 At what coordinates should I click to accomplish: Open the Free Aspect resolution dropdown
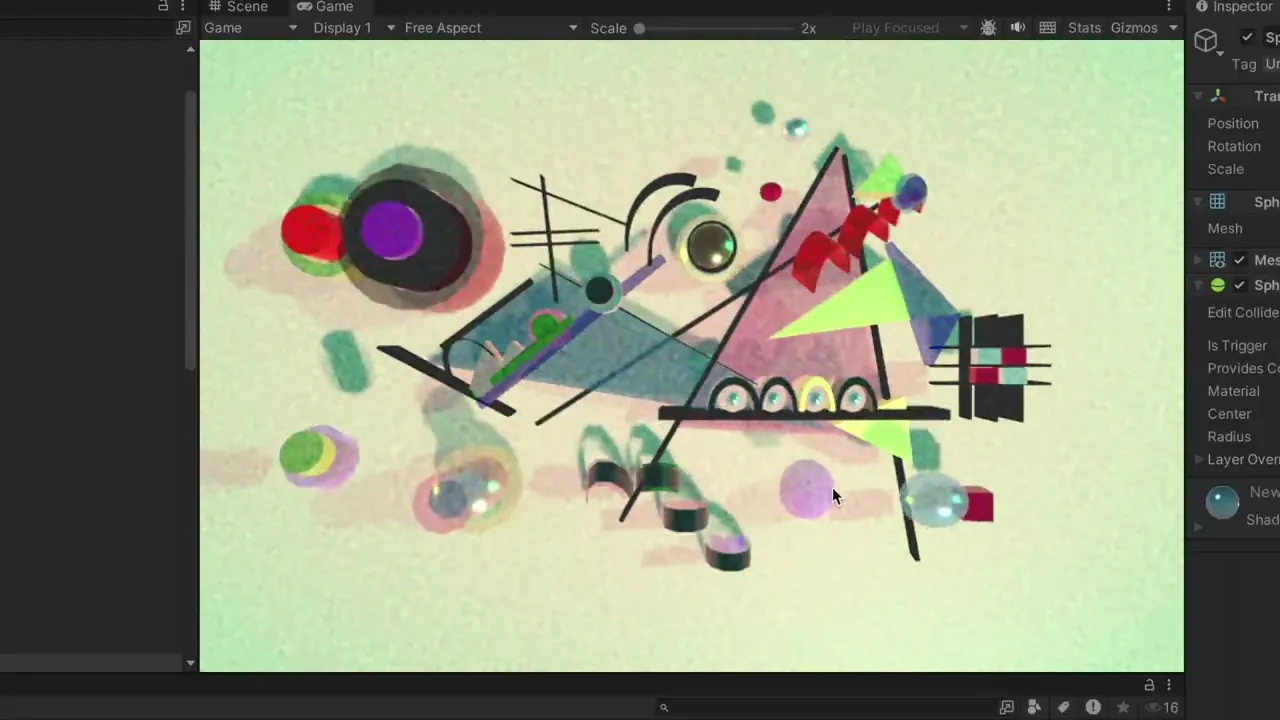pos(491,28)
